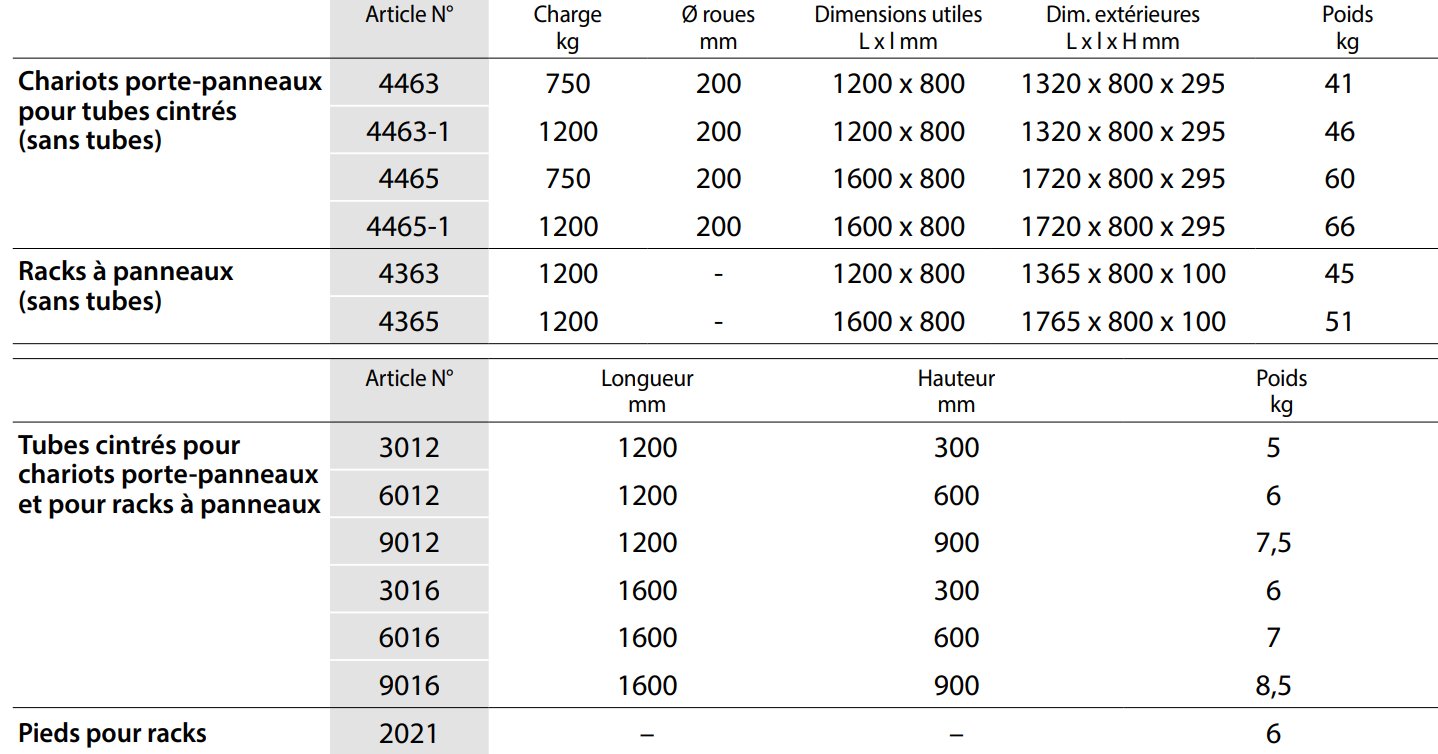The image size is (1438, 754).
Task: Click article number 2021 for rack feet
Action: tap(409, 734)
